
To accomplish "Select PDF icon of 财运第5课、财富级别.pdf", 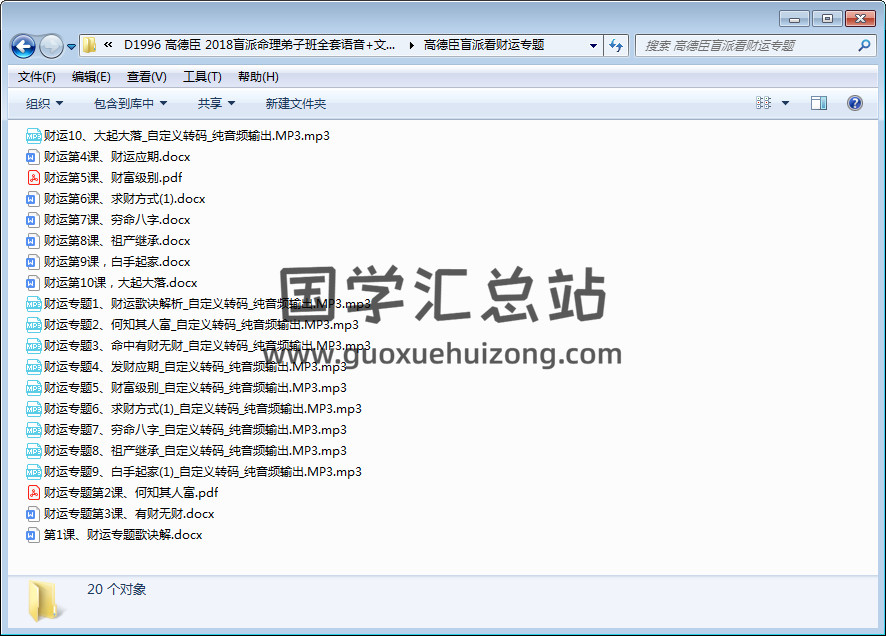I will pyautogui.click(x=33, y=177).
